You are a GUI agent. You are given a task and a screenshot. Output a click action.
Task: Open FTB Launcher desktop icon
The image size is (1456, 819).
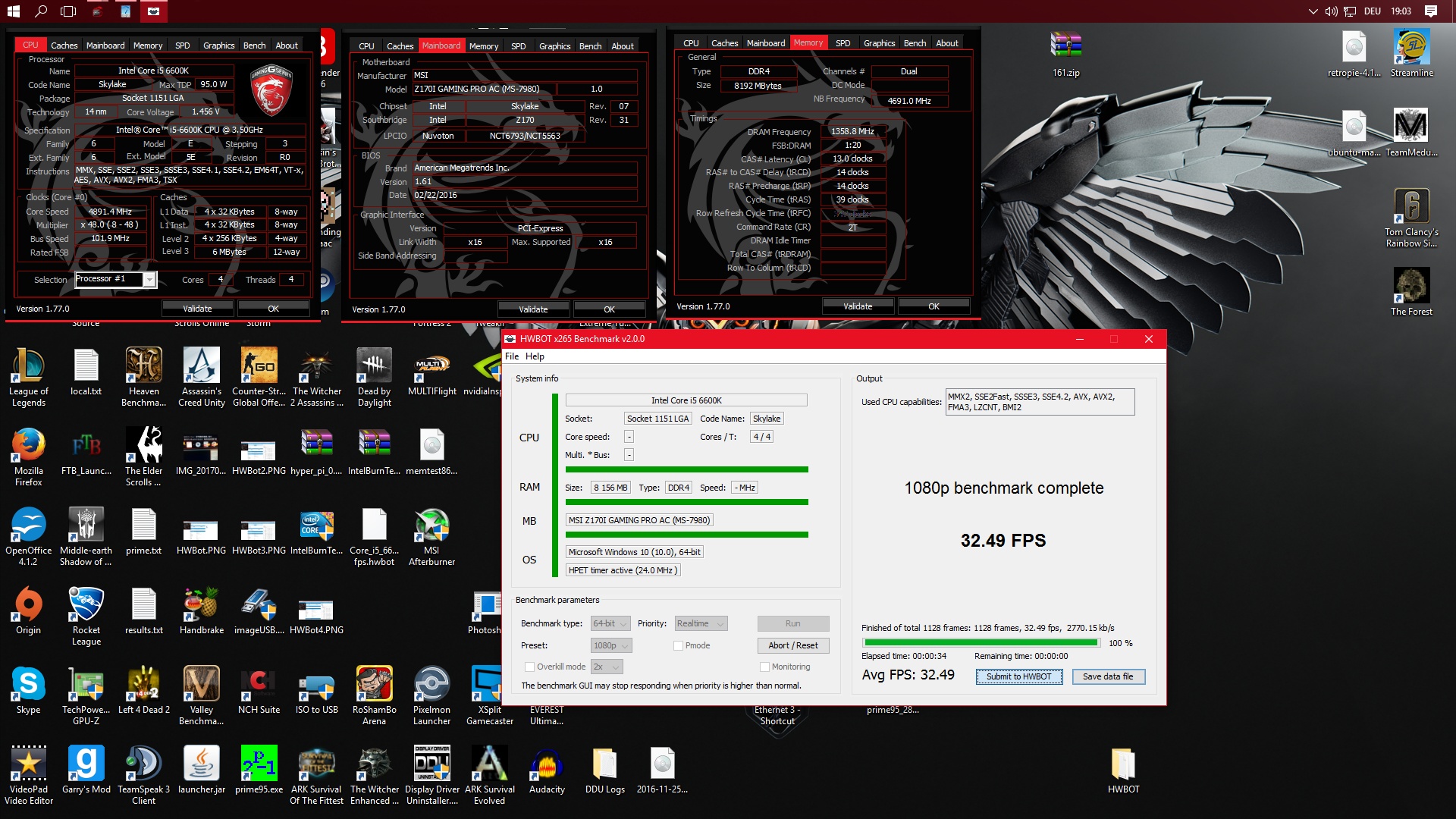[x=86, y=451]
